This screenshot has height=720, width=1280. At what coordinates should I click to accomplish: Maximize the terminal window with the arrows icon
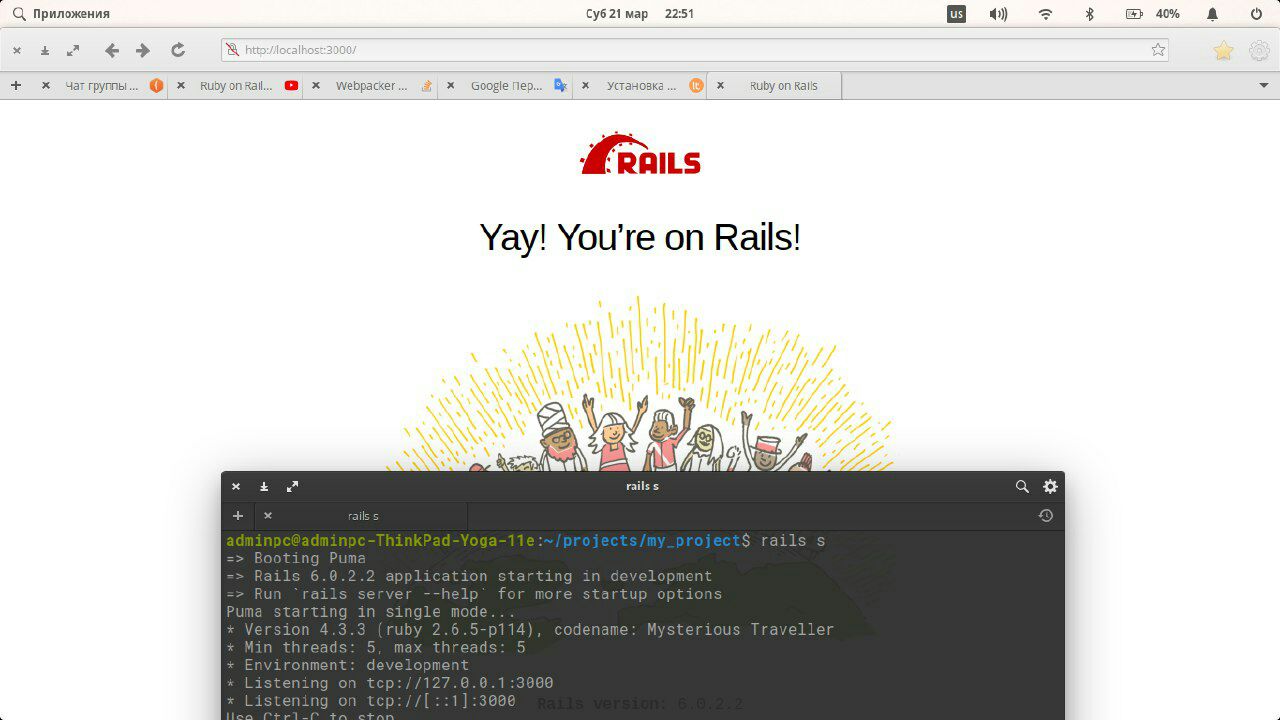point(292,487)
